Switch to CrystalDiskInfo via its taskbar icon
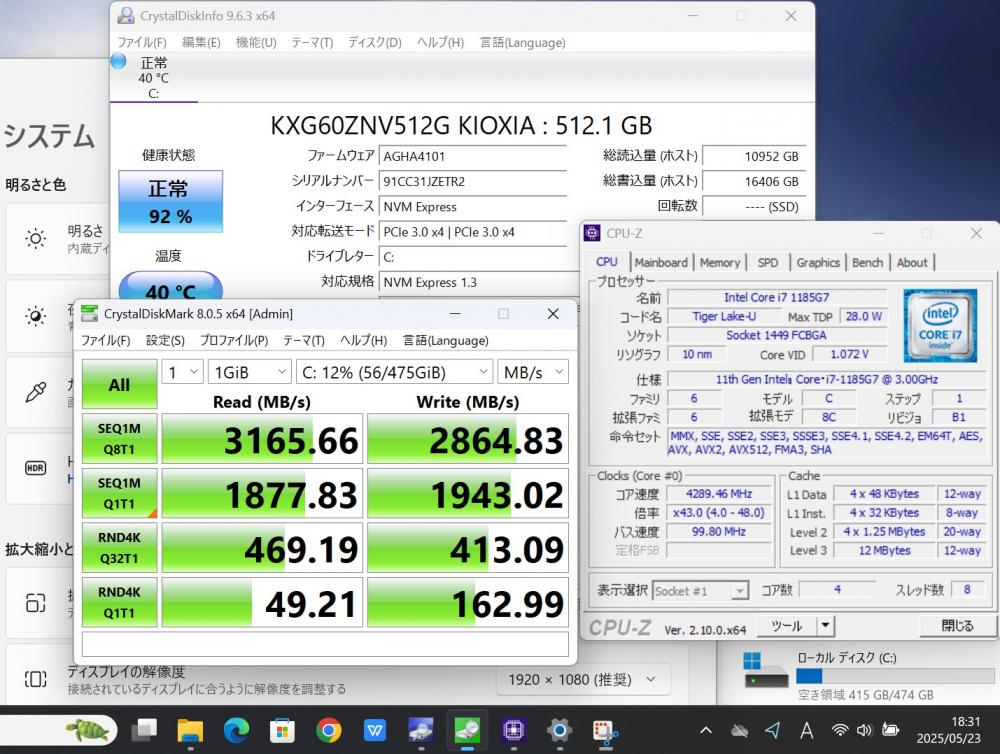The height and width of the screenshot is (754, 1000). 421,730
